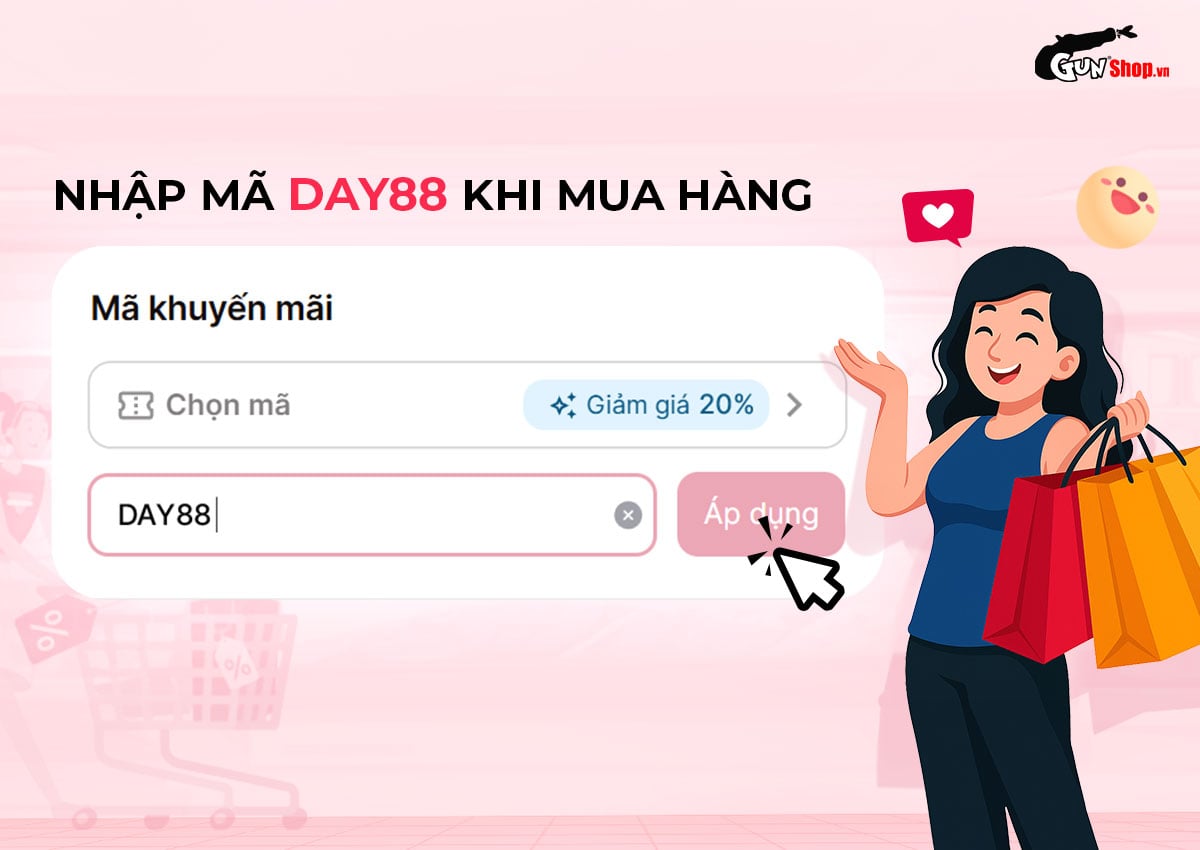Apply the code with Áp dụng button
Viewport: 1200px width, 850px height.
coord(761,514)
